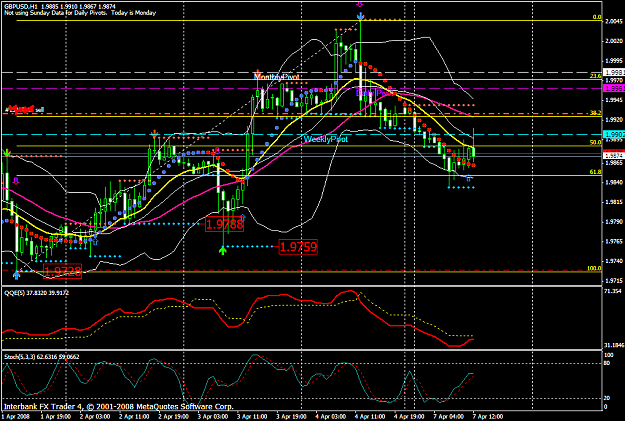625x421 pixels.
Task: Click '4 Apr 19:00' on time axis
Action: pyautogui.click(x=410, y=417)
